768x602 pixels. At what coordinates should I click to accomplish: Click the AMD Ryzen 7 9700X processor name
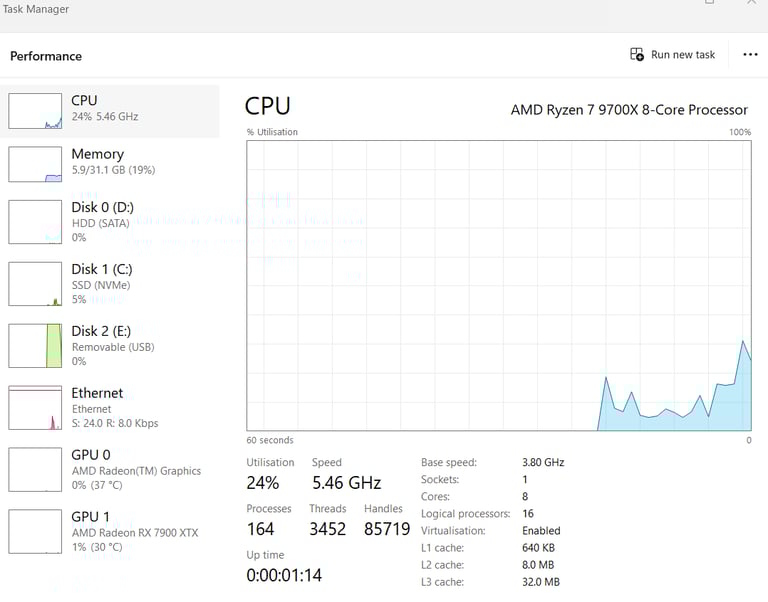coord(629,110)
